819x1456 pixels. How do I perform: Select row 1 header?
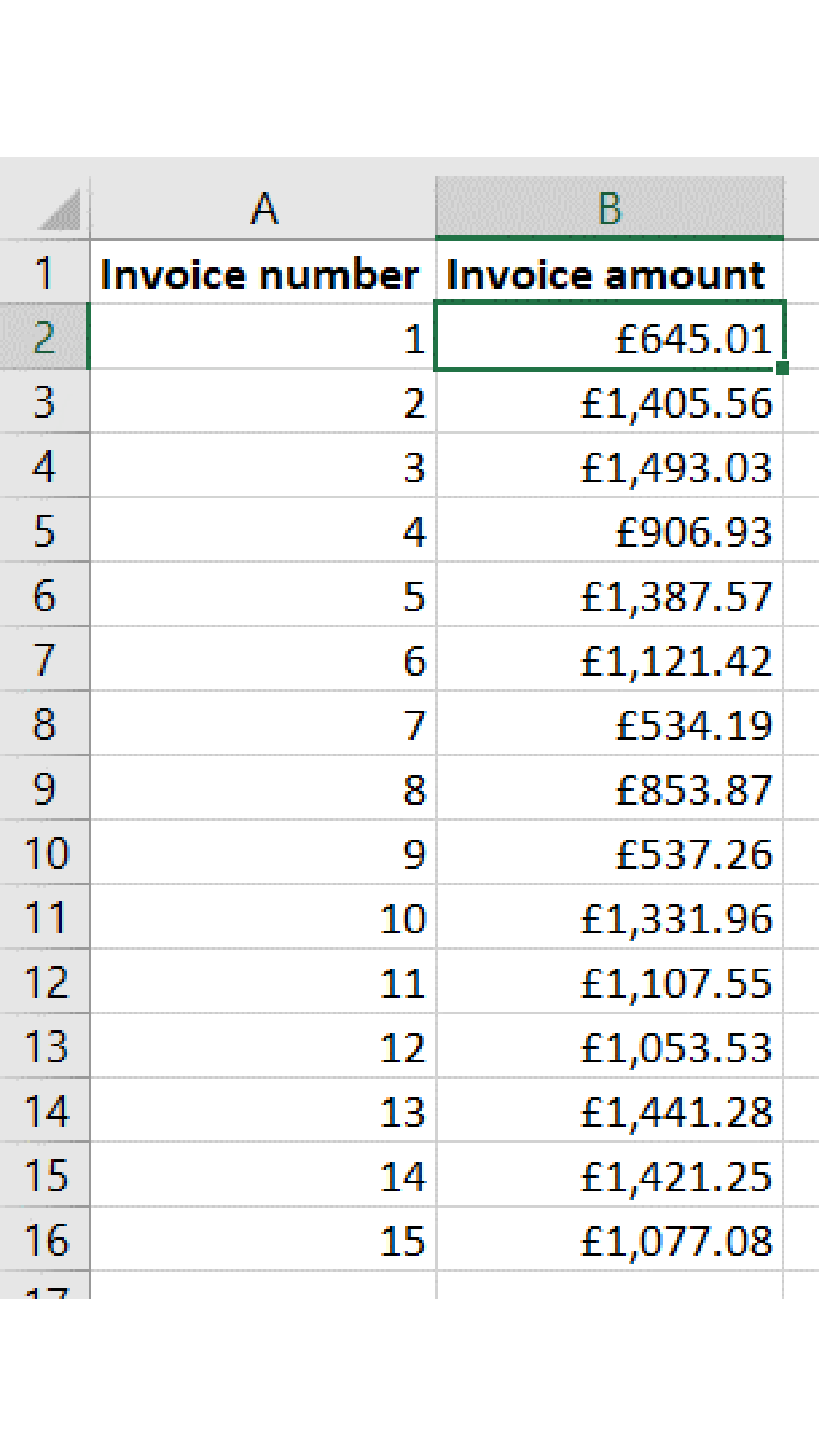(x=44, y=273)
